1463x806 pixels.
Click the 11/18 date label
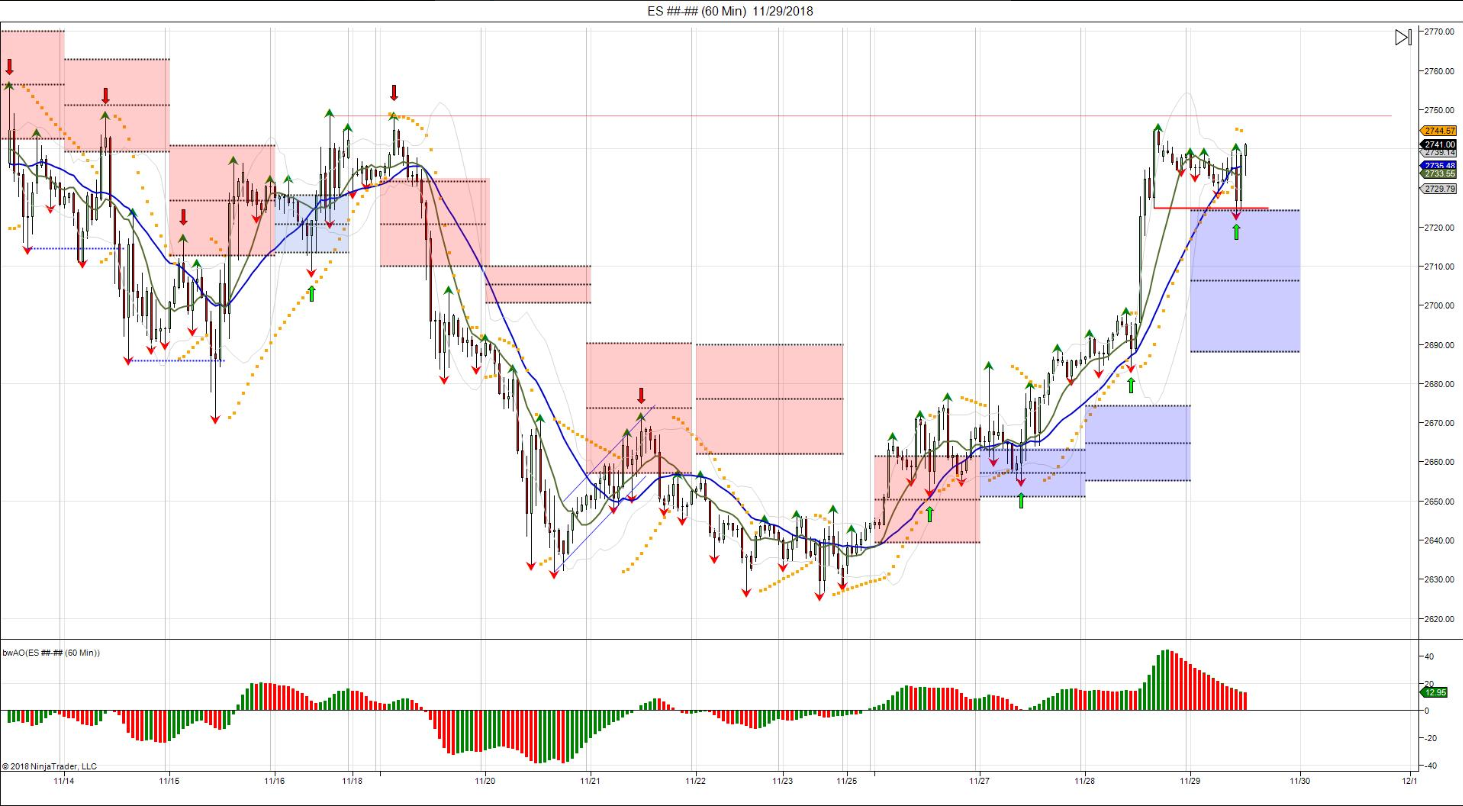coord(351,780)
